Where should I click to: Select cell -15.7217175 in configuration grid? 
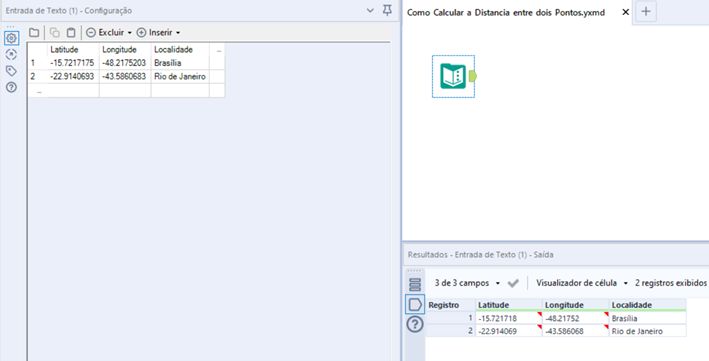pyautogui.click(x=73, y=63)
